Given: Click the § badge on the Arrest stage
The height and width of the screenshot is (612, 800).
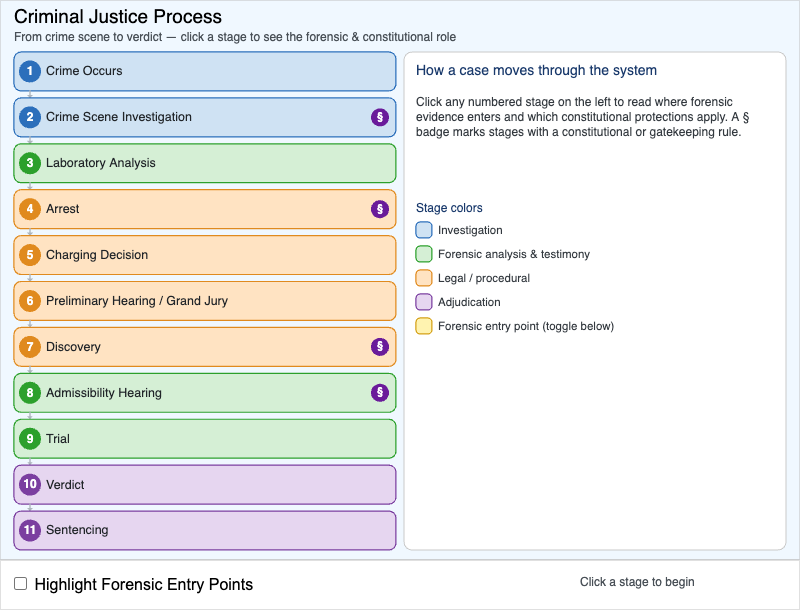Looking at the screenshot, I should [x=380, y=209].
